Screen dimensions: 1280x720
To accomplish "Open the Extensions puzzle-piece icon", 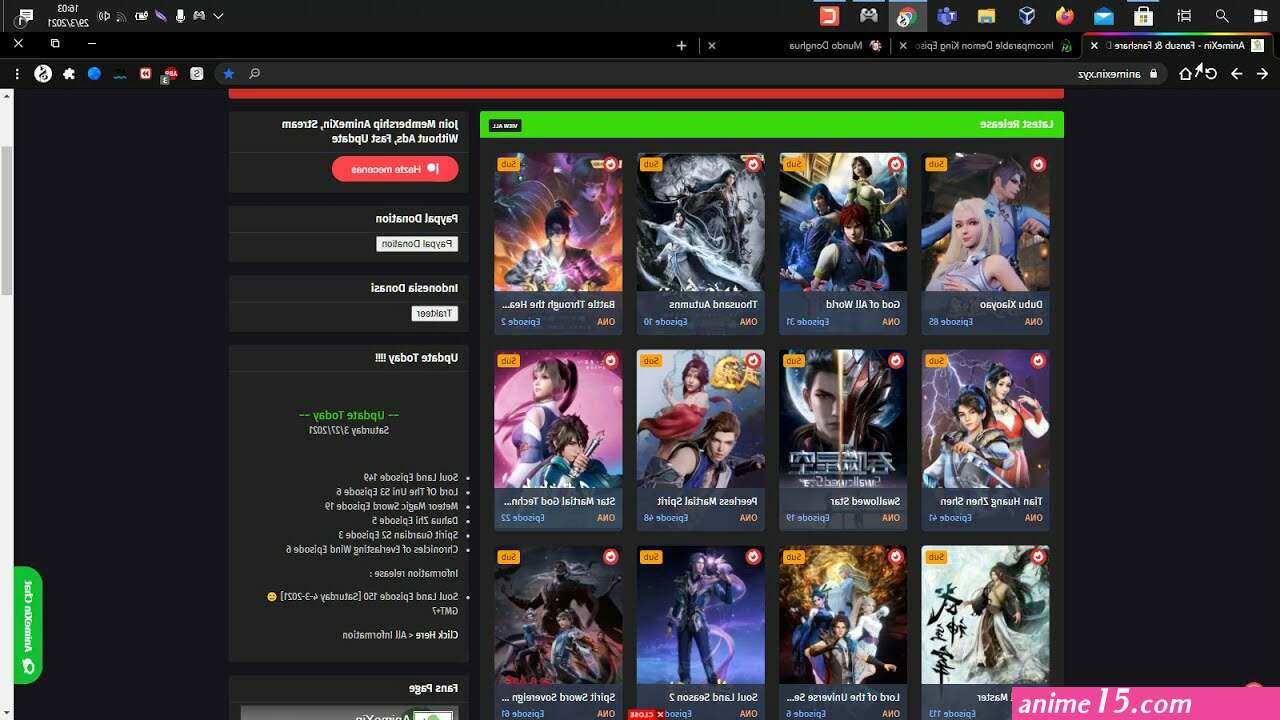I will click(69, 73).
